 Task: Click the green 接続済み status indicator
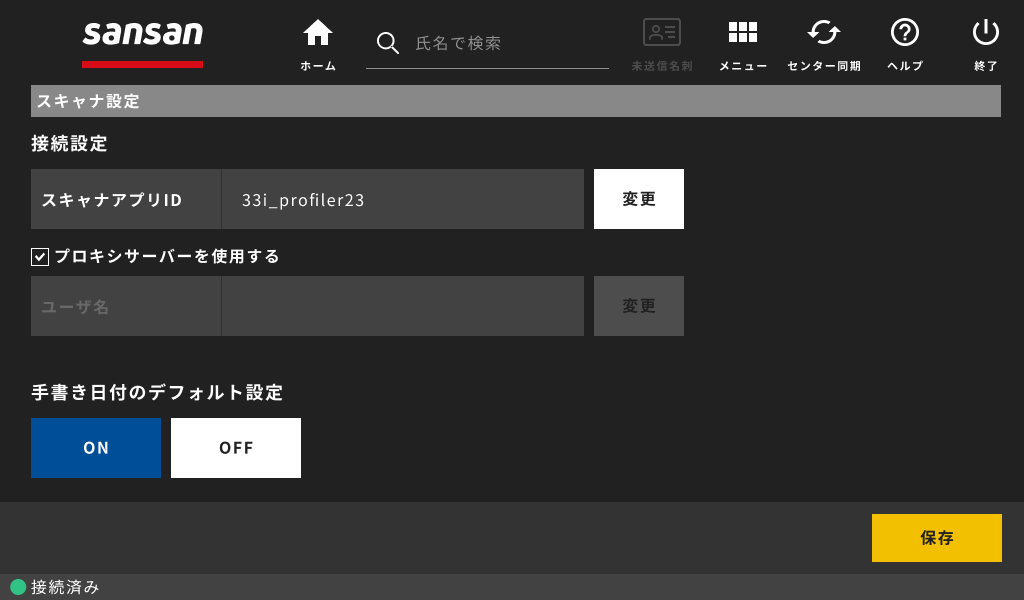coord(18,587)
